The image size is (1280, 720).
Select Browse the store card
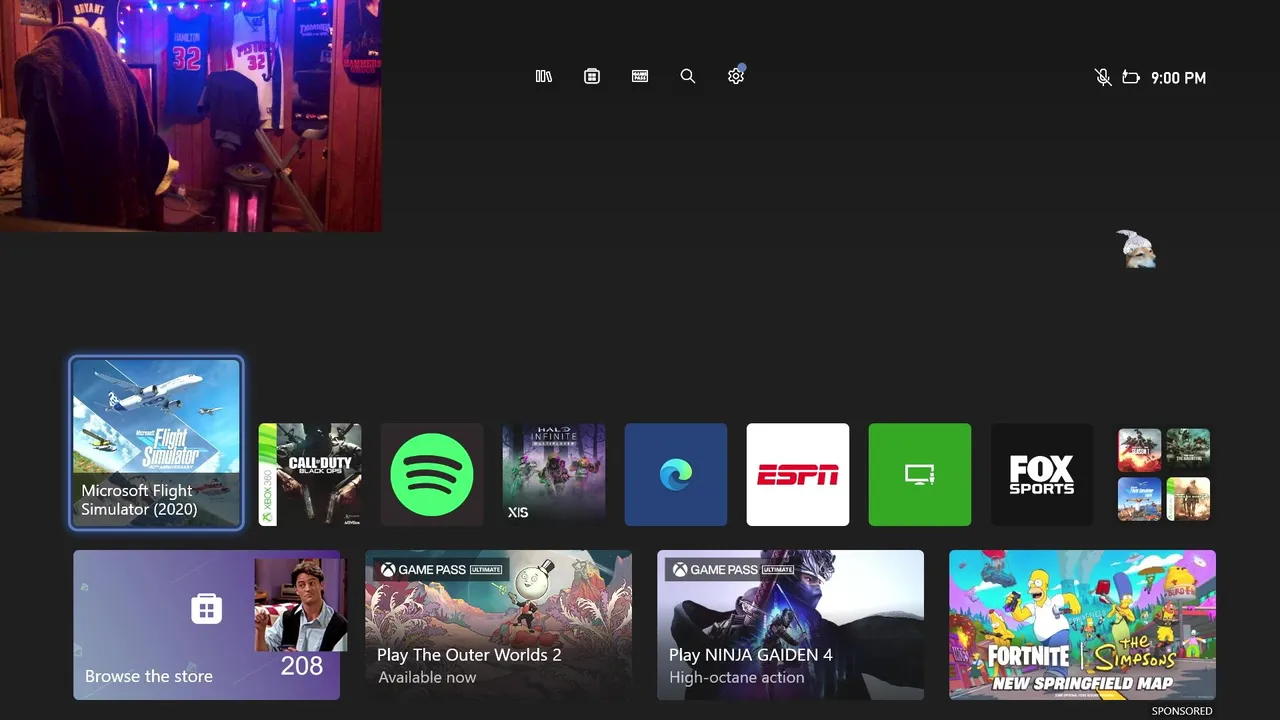tap(206, 625)
